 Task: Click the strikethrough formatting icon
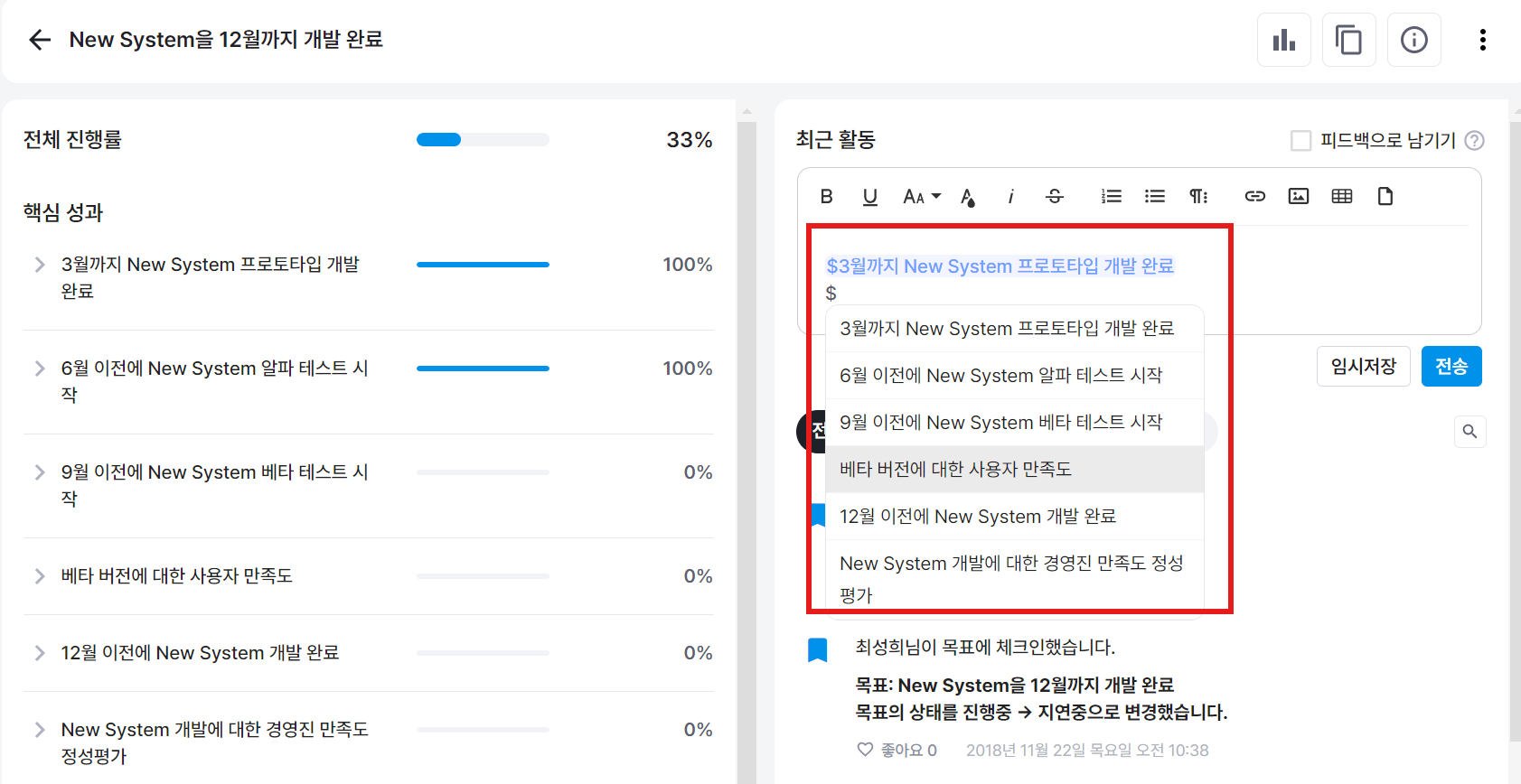(1055, 196)
